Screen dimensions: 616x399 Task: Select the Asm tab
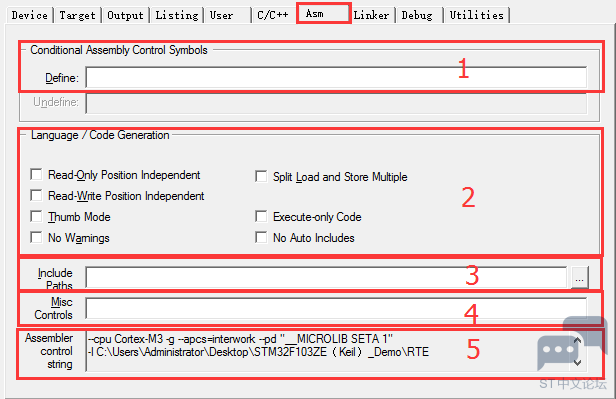pyautogui.click(x=324, y=13)
